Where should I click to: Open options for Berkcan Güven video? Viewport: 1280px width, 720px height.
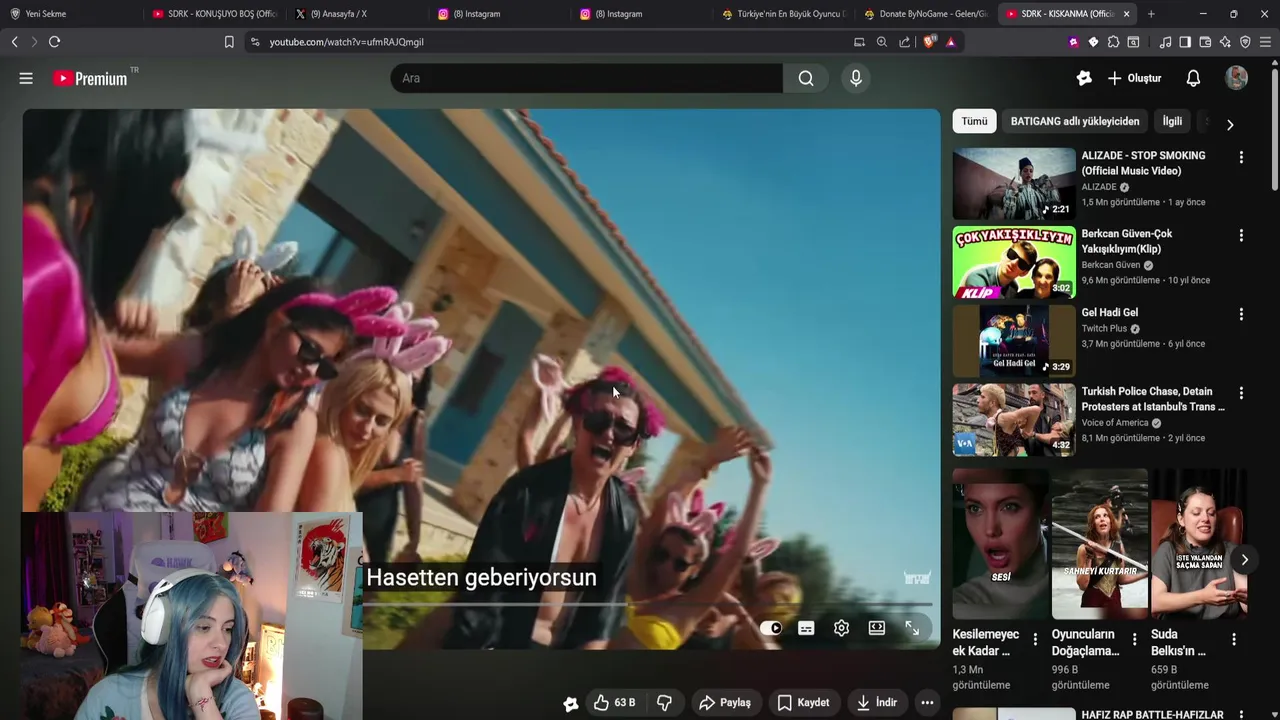click(1241, 235)
